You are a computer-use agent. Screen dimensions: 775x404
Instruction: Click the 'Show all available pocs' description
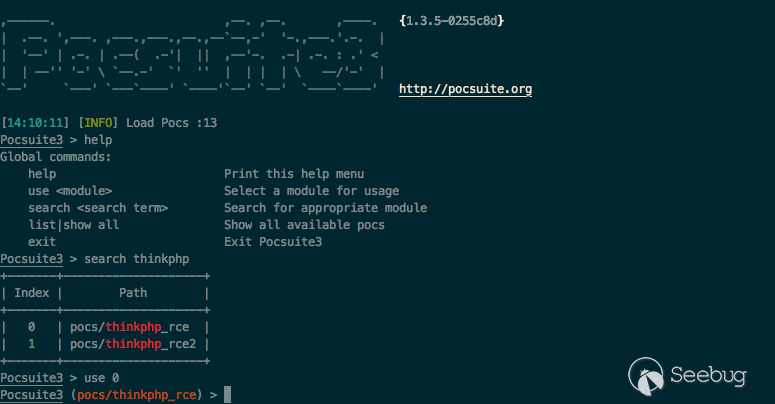(304, 225)
